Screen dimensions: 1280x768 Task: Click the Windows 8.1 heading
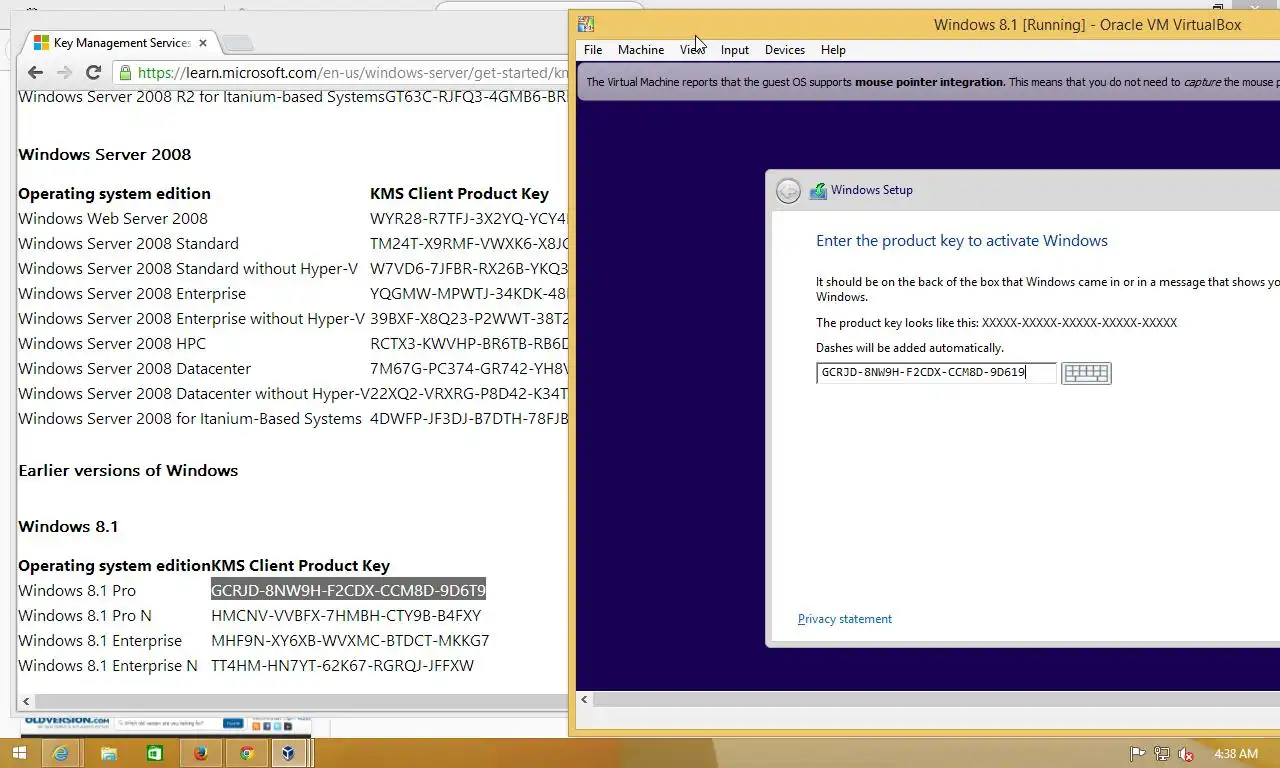tap(68, 526)
